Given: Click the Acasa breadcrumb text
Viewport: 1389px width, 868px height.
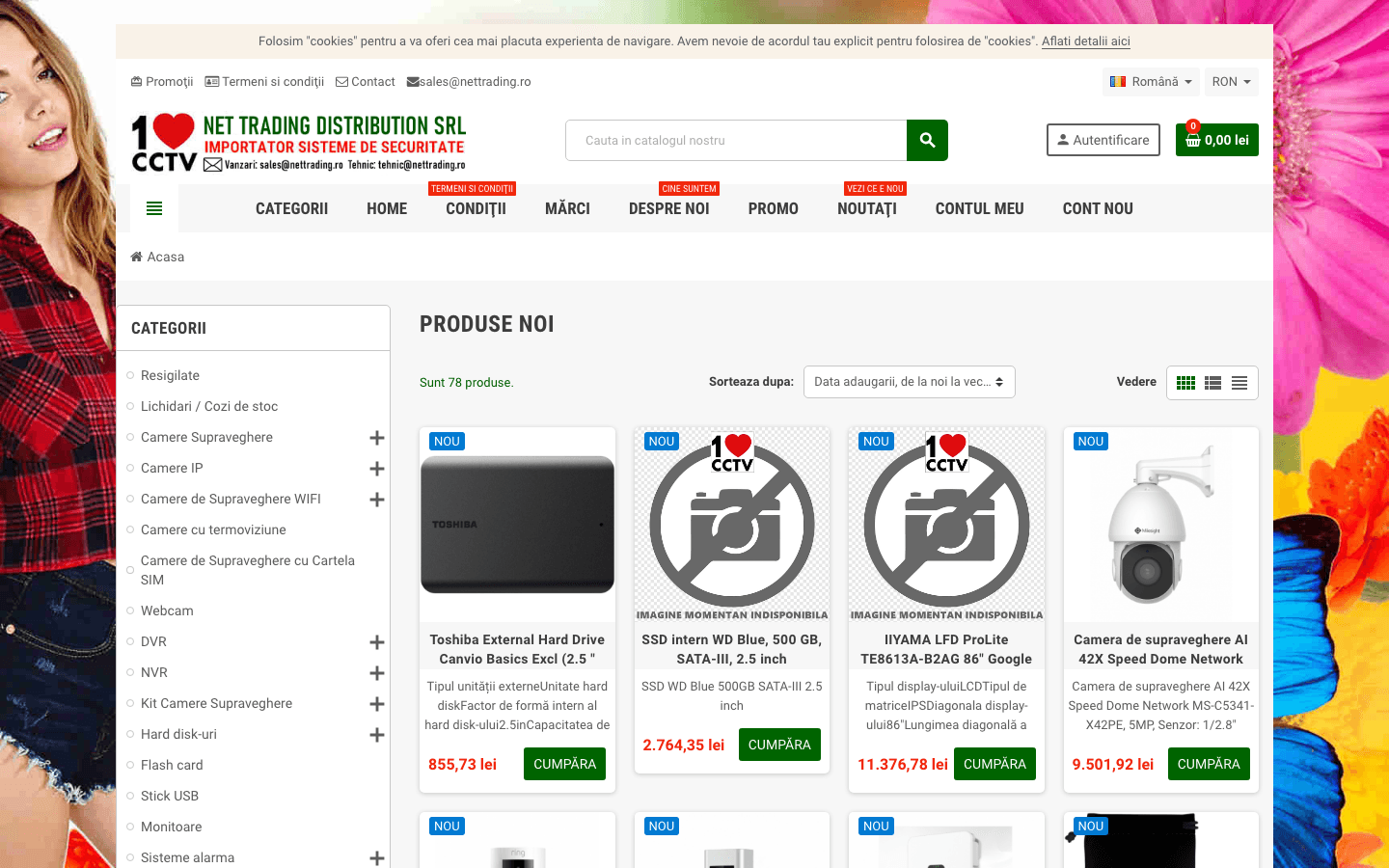Looking at the screenshot, I should tap(166, 257).
